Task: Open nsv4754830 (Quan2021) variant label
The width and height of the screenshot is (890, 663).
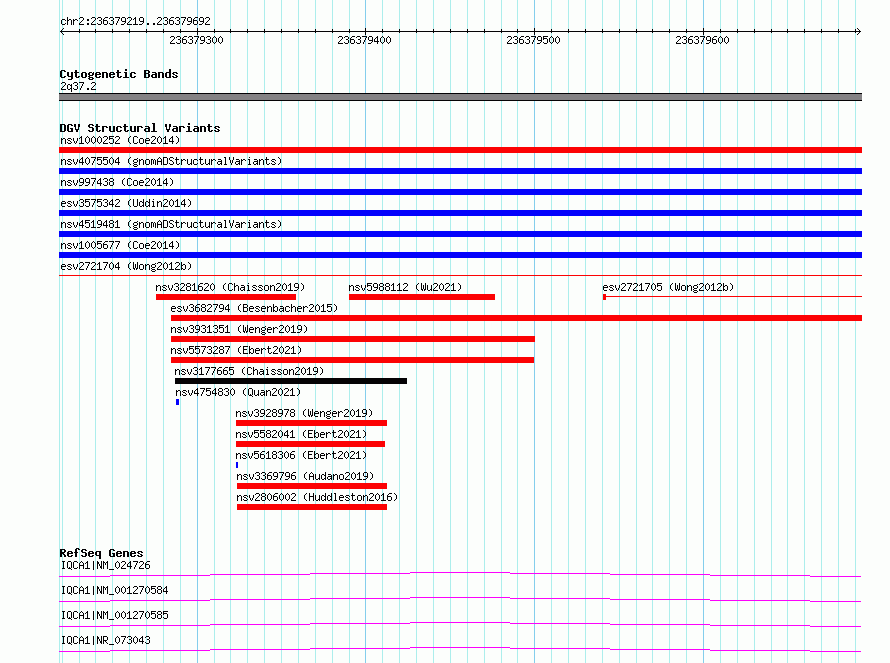Action: [x=238, y=392]
